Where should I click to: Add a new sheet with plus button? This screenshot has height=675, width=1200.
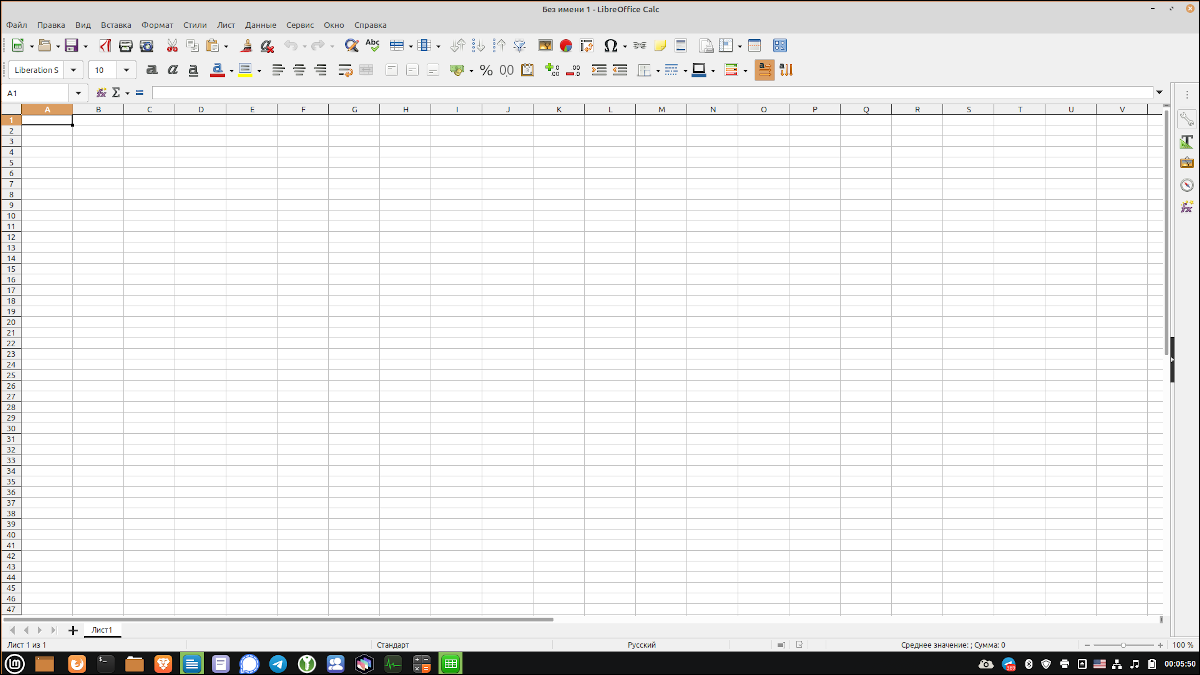click(x=72, y=630)
